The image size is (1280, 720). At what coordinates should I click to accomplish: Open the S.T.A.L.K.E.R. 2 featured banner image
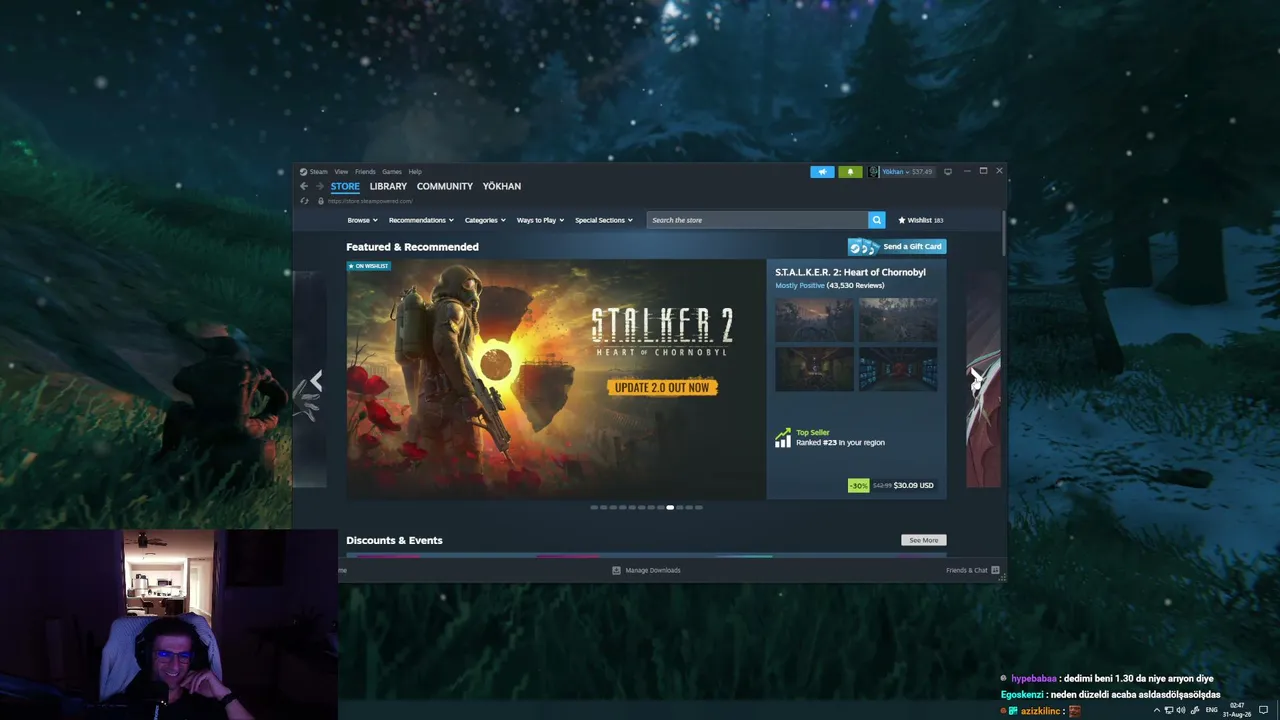click(x=556, y=379)
